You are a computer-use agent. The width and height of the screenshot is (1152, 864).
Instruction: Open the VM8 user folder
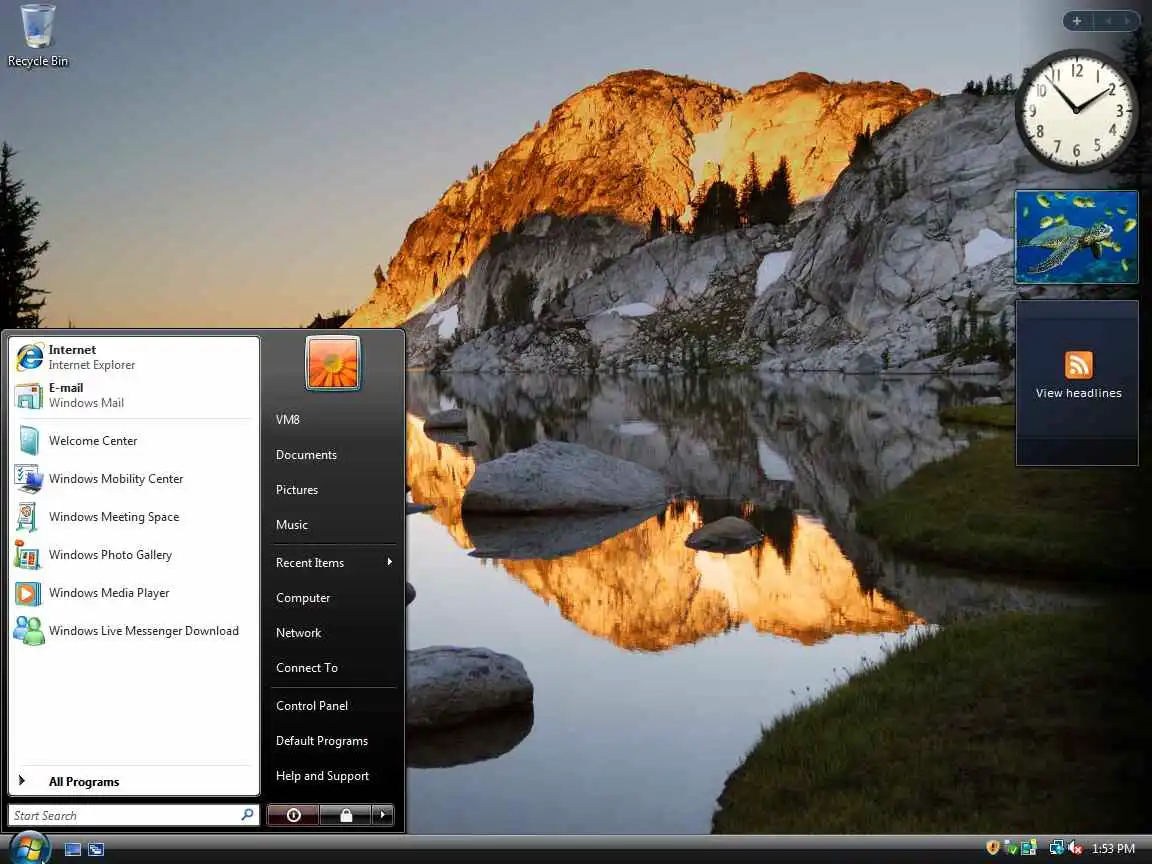point(333,420)
